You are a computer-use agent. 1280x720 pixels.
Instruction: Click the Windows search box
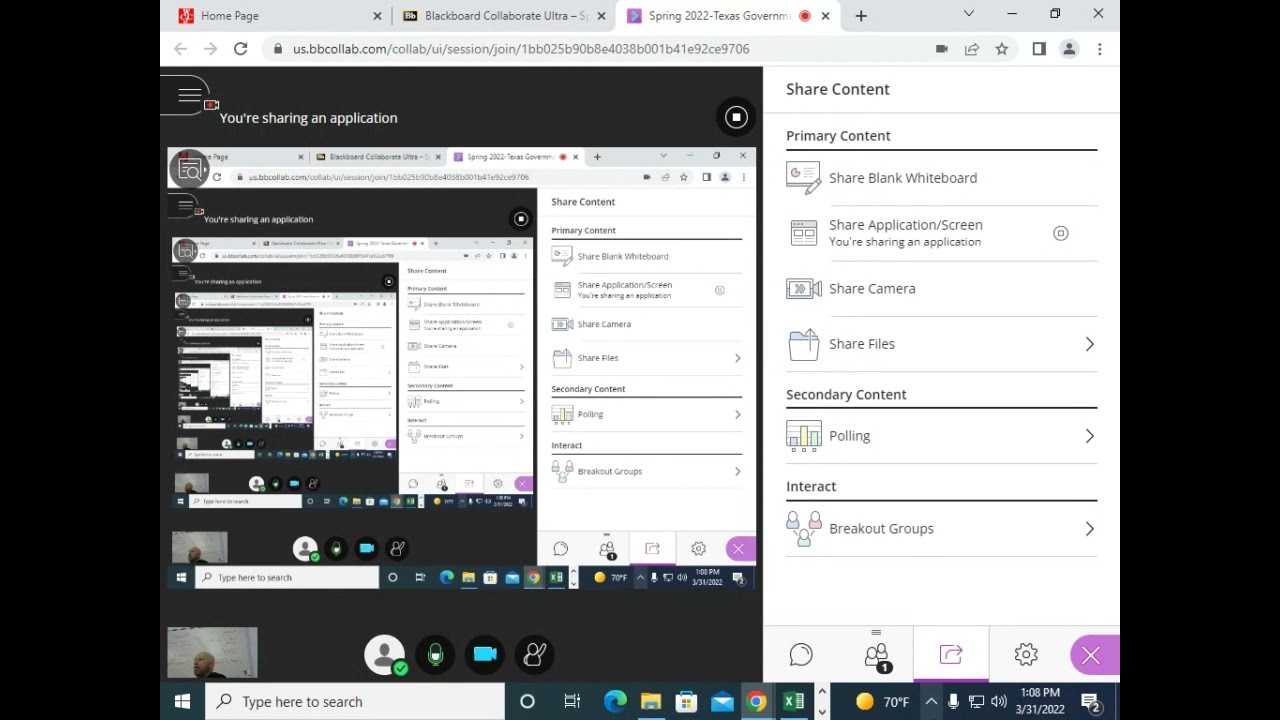(x=356, y=702)
